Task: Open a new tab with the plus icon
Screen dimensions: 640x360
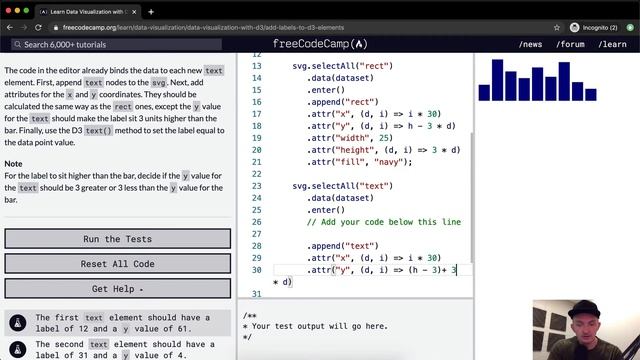Action: pos(151,12)
